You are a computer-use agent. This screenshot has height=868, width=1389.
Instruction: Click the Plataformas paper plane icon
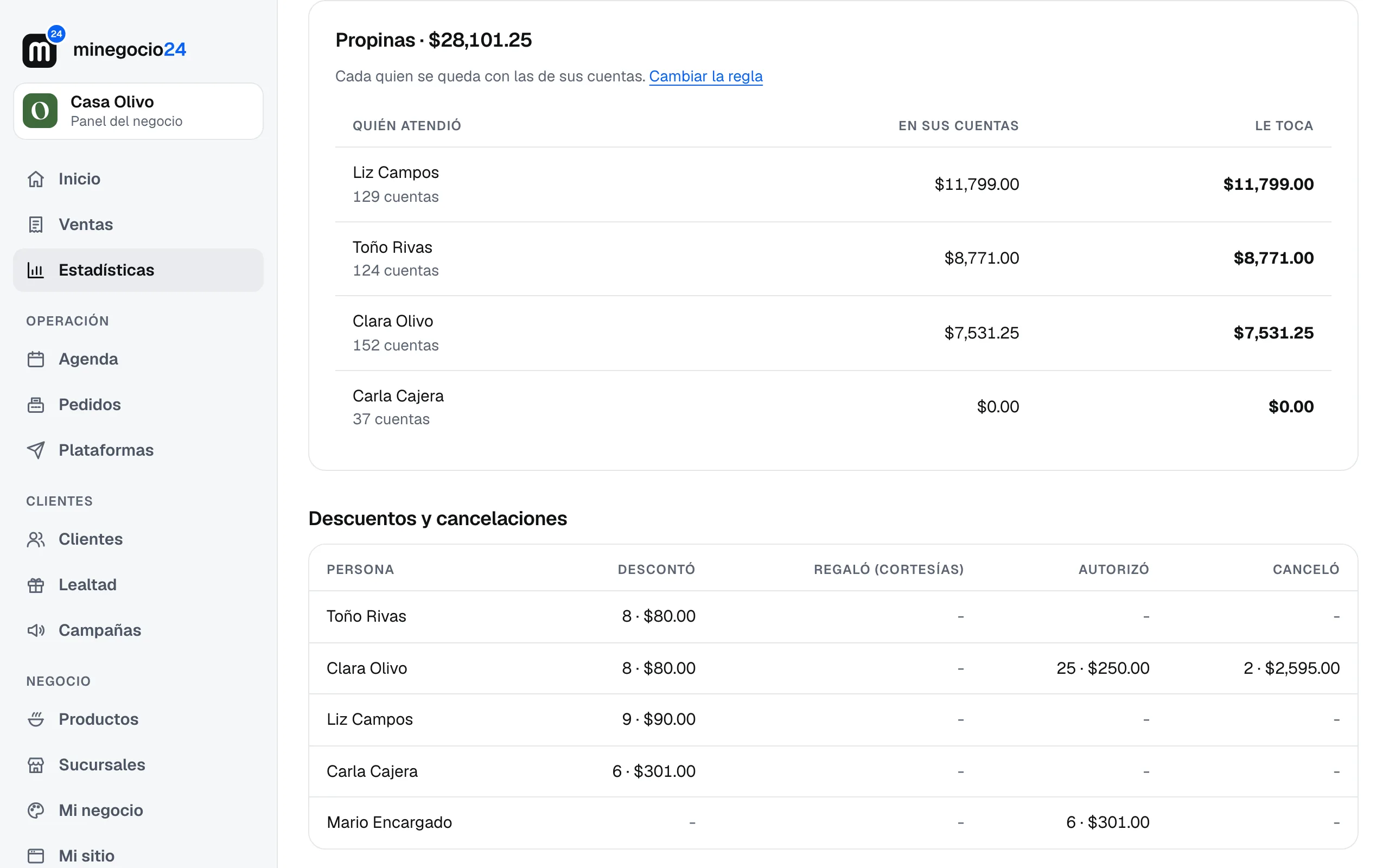36,450
